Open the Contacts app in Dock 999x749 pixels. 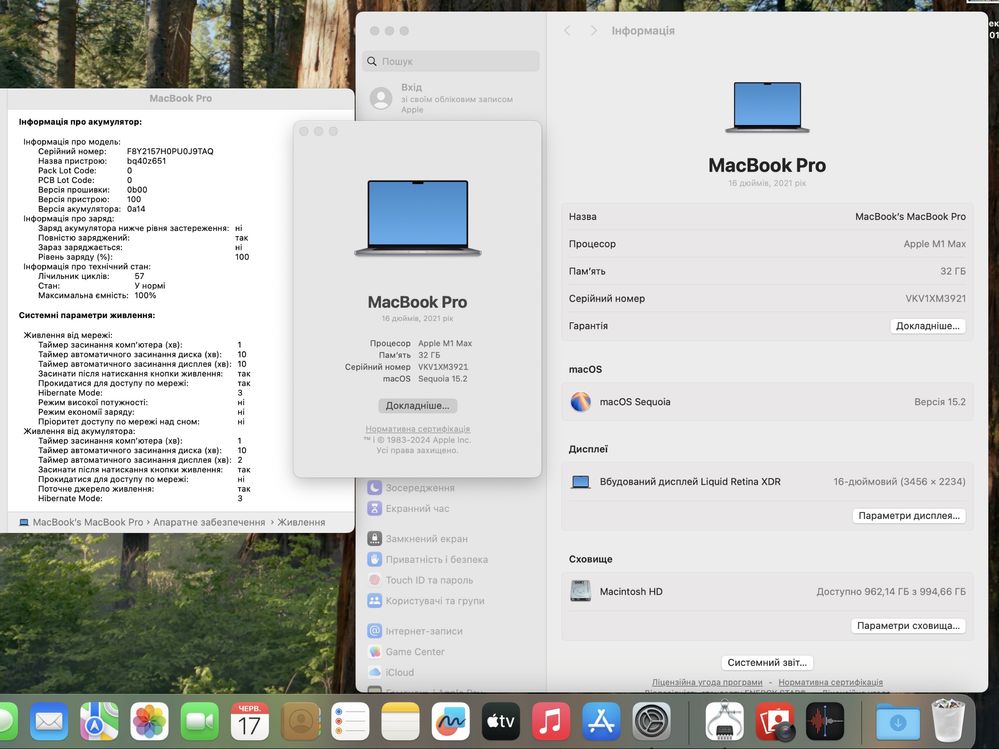299,722
